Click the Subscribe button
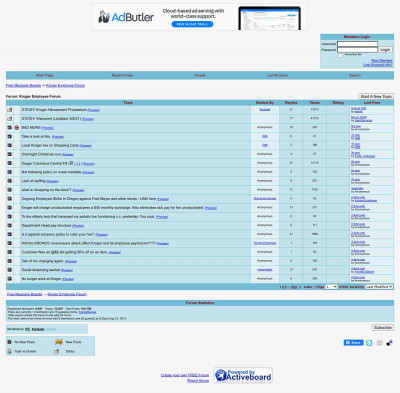The image size is (400, 393). (383, 328)
